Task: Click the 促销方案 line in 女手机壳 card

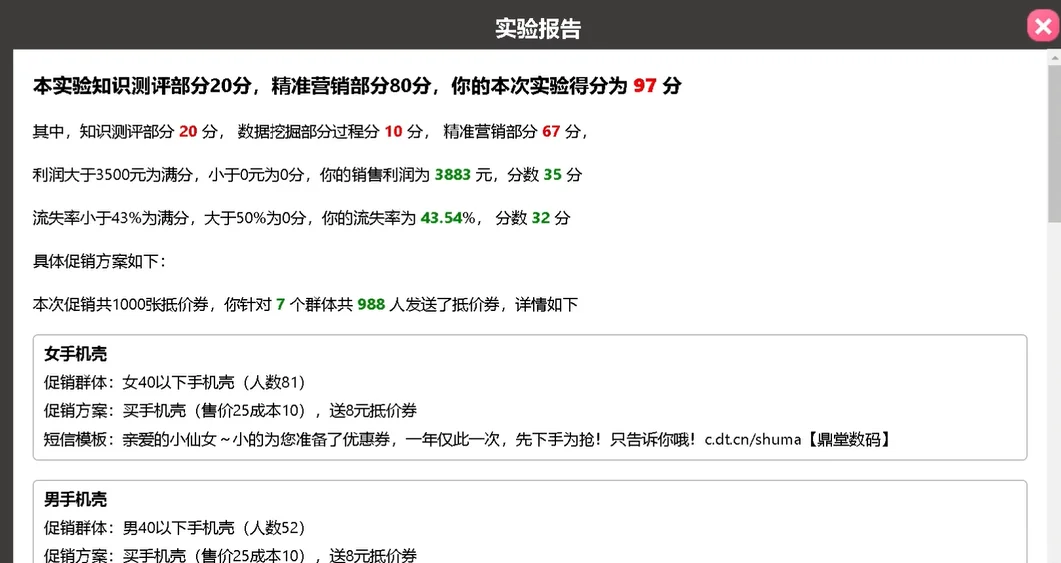Action: click(230, 411)
